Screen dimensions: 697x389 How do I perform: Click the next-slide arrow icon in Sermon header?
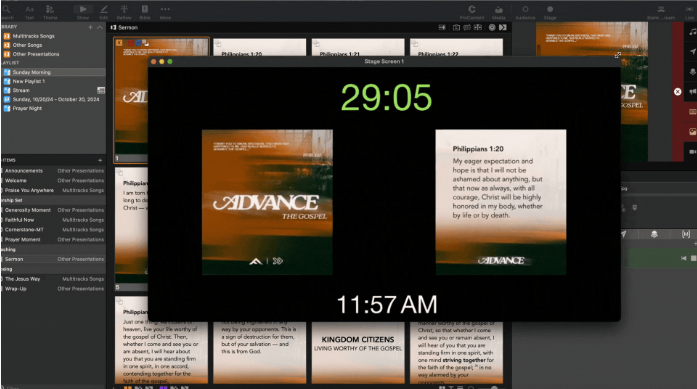[x=503, y=28]
